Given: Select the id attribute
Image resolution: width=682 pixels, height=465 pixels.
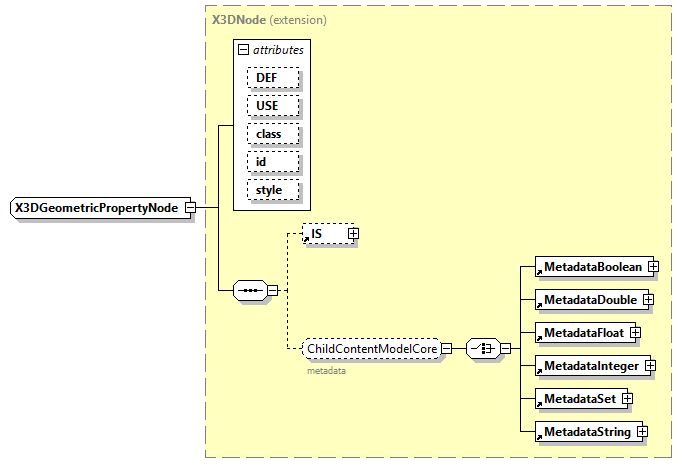Looking at the screenshot, I should coord(273,162).
